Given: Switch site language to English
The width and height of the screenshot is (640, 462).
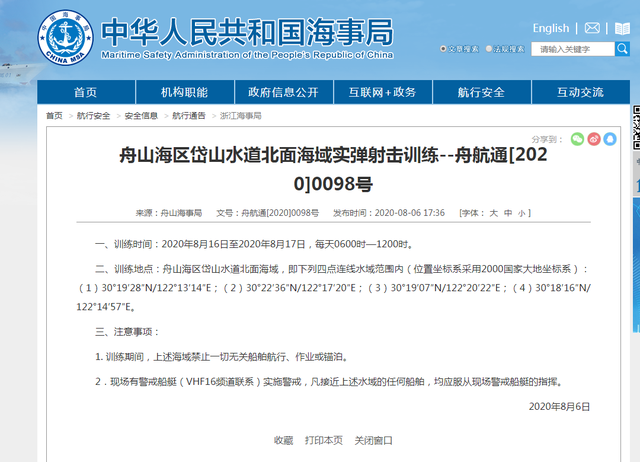Looking at the screenshot, I should (551, 28).
